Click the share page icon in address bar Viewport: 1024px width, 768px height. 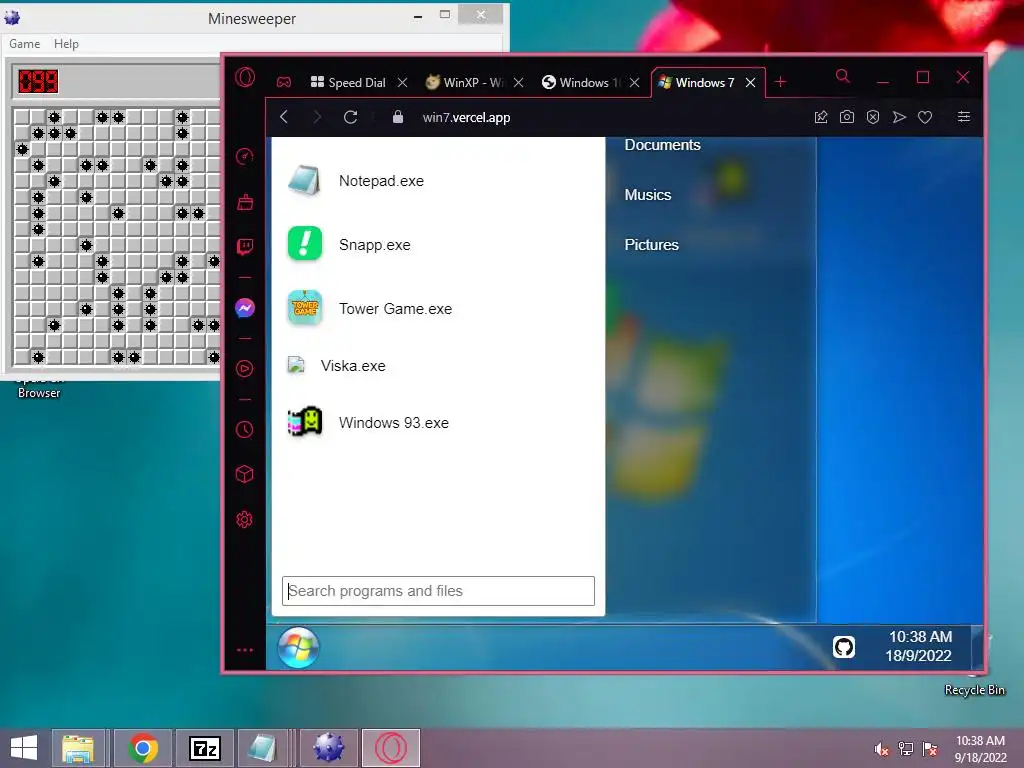(x=821, y=117)
